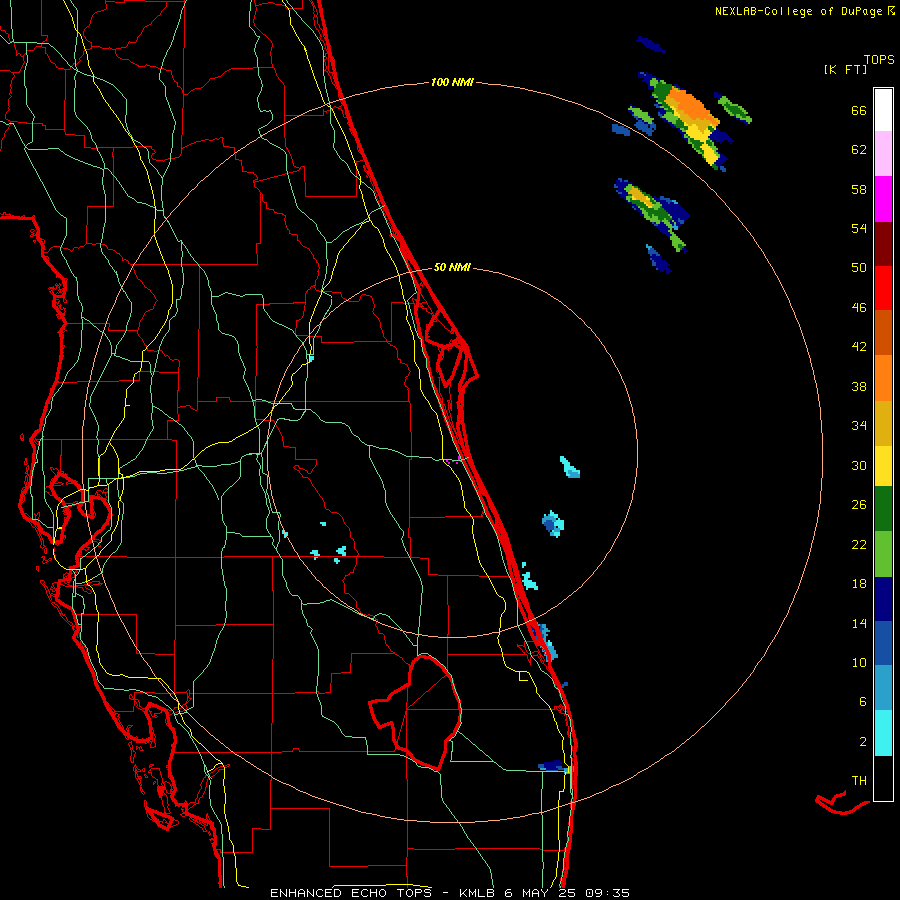Click the TOPS legend title
Screen dimensions: 900x900
[x=879, y=59]
